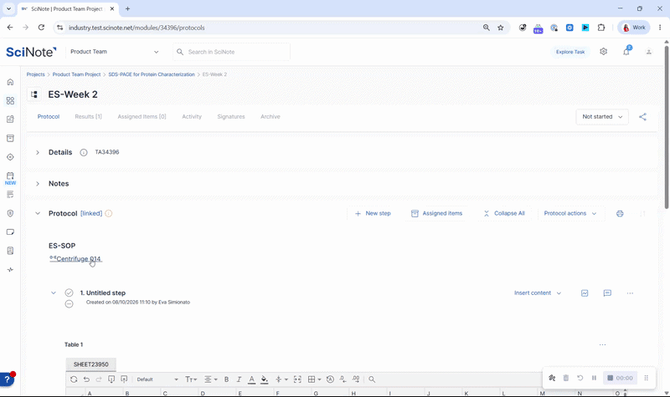Viewport: 670px width, 397px height.
Task: Open the browser extensions puzzle icon
Action: (601, 27)
